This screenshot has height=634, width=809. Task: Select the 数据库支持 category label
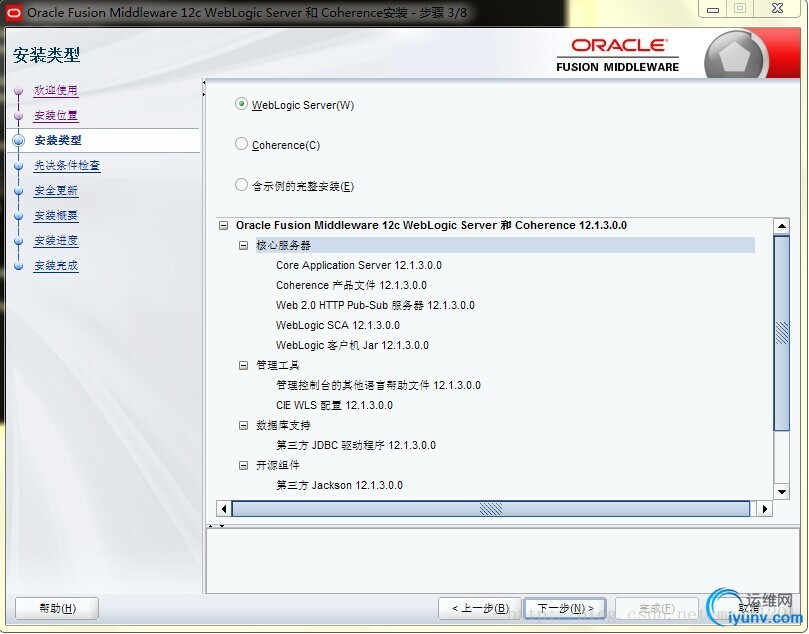tap(283, 426)
